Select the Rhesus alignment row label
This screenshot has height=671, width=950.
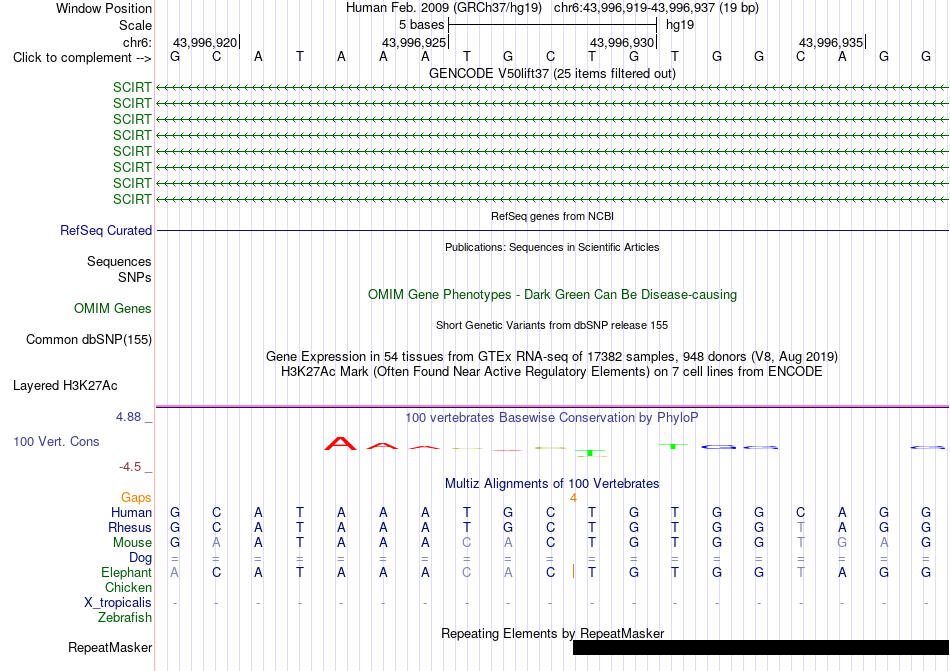tap(130, 527)
